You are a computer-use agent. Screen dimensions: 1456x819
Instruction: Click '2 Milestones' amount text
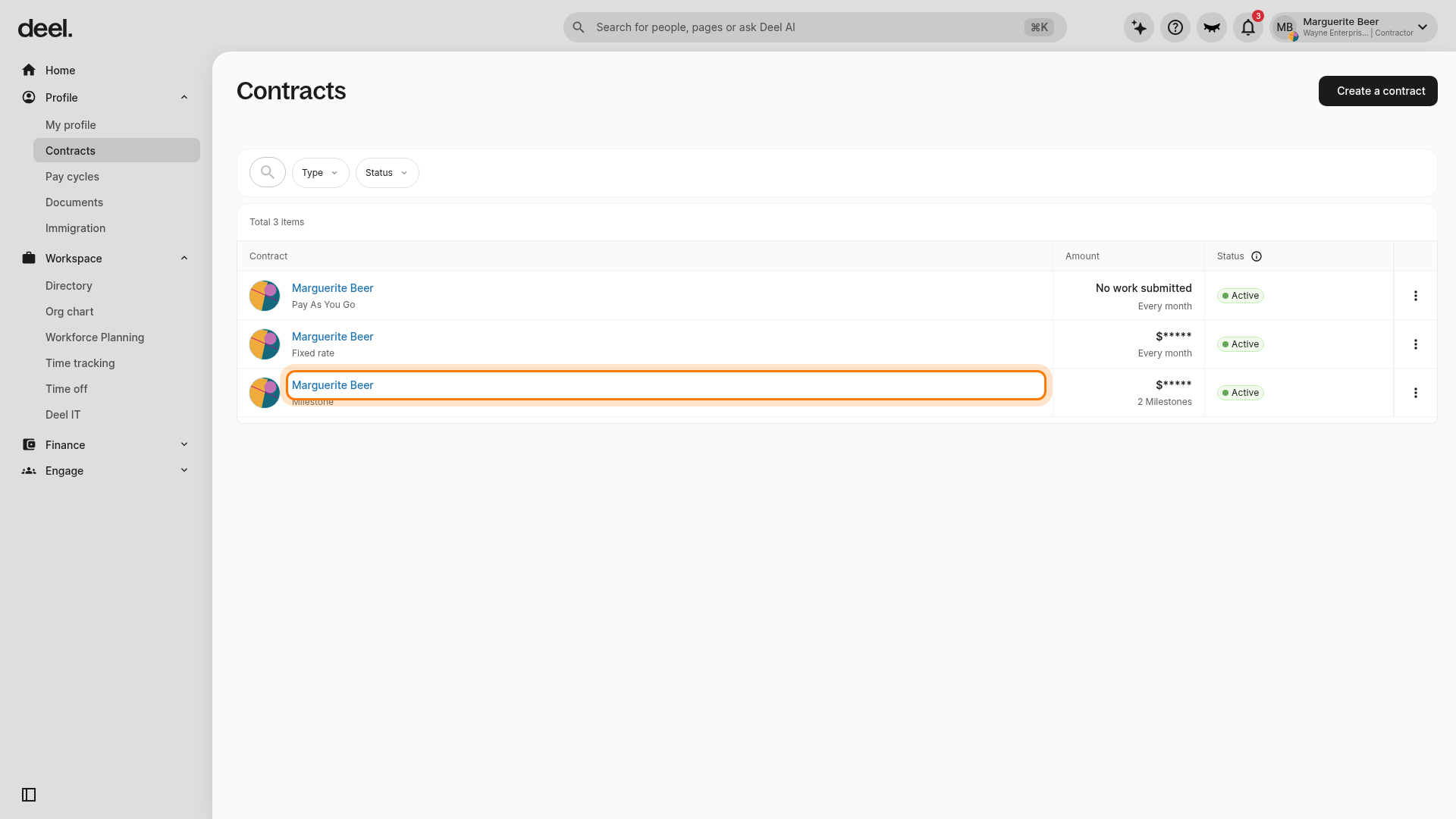click(1165, 402)
